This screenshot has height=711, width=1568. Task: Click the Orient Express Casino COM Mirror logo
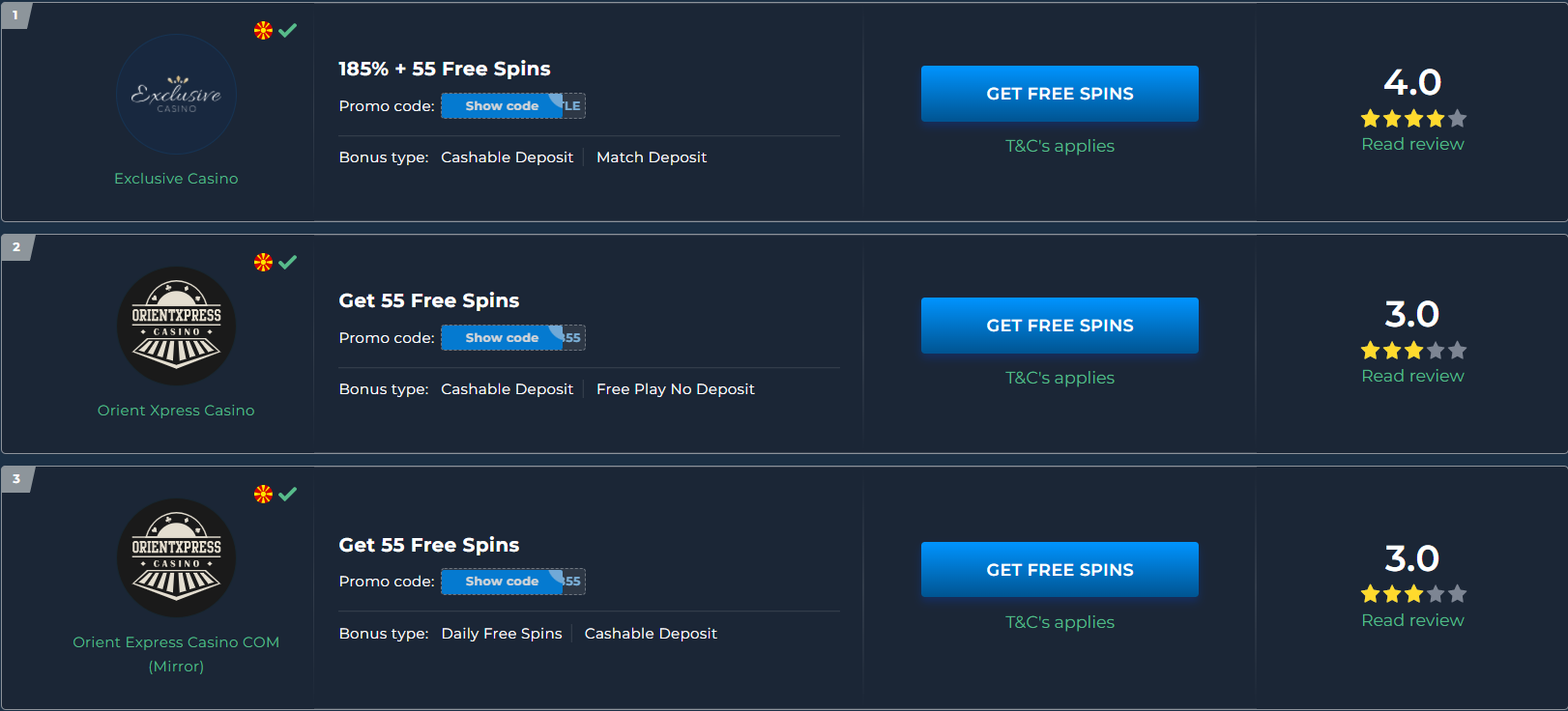point(176,558)
